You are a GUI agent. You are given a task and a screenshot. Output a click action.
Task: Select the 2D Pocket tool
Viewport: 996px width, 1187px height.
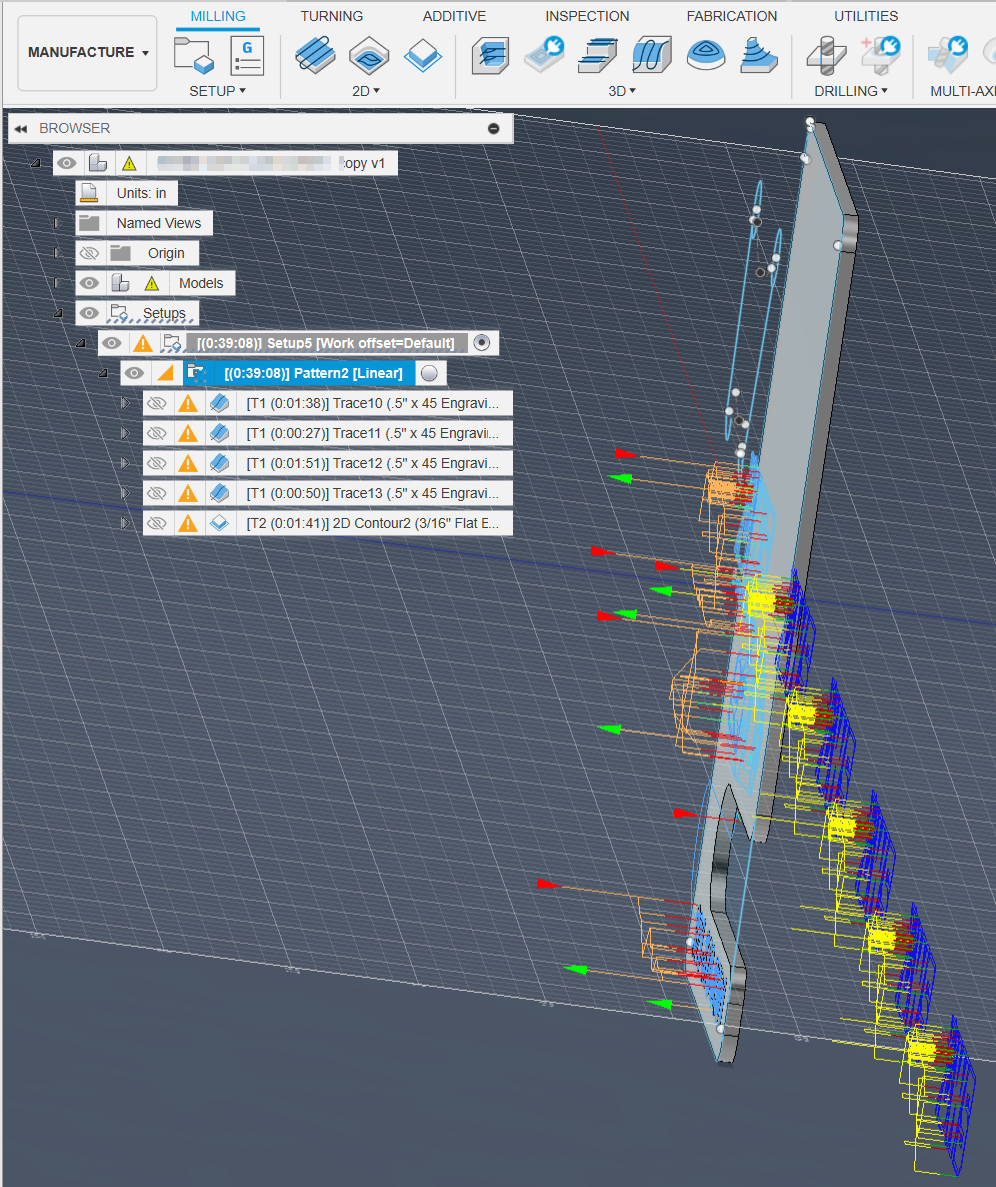(423, 57)
